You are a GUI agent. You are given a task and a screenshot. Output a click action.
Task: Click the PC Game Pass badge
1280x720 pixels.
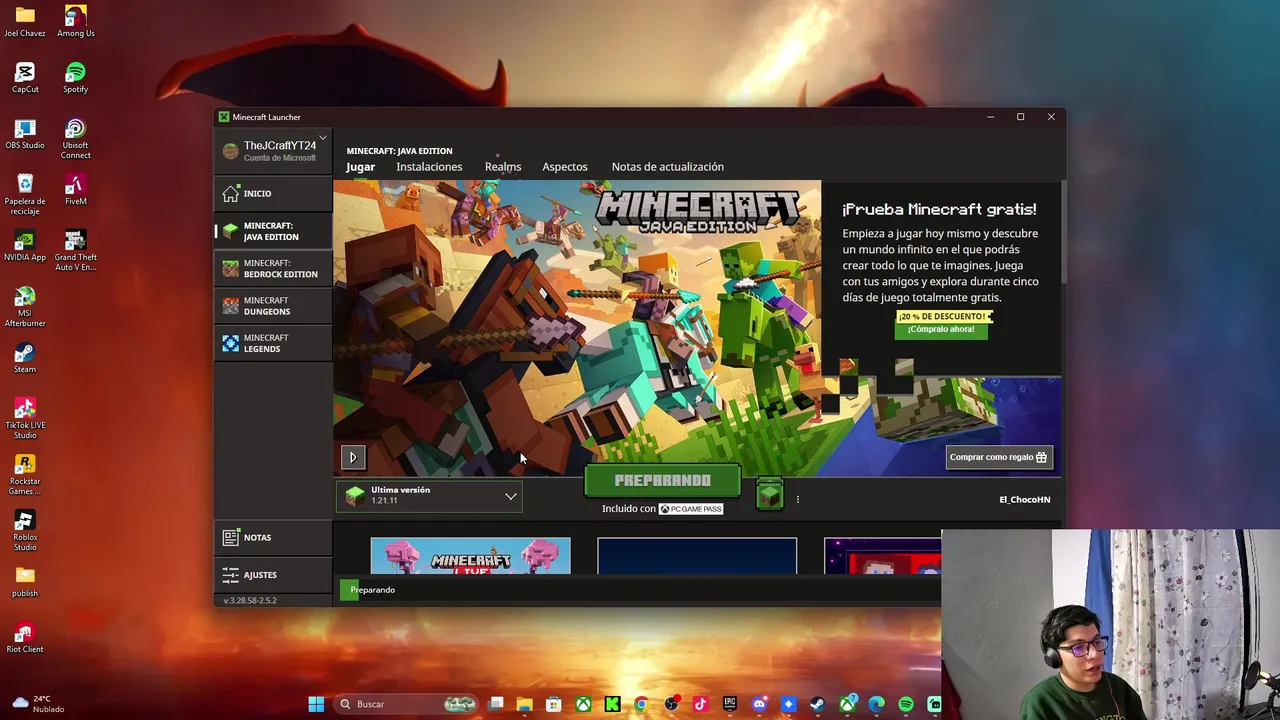[691, 509]
